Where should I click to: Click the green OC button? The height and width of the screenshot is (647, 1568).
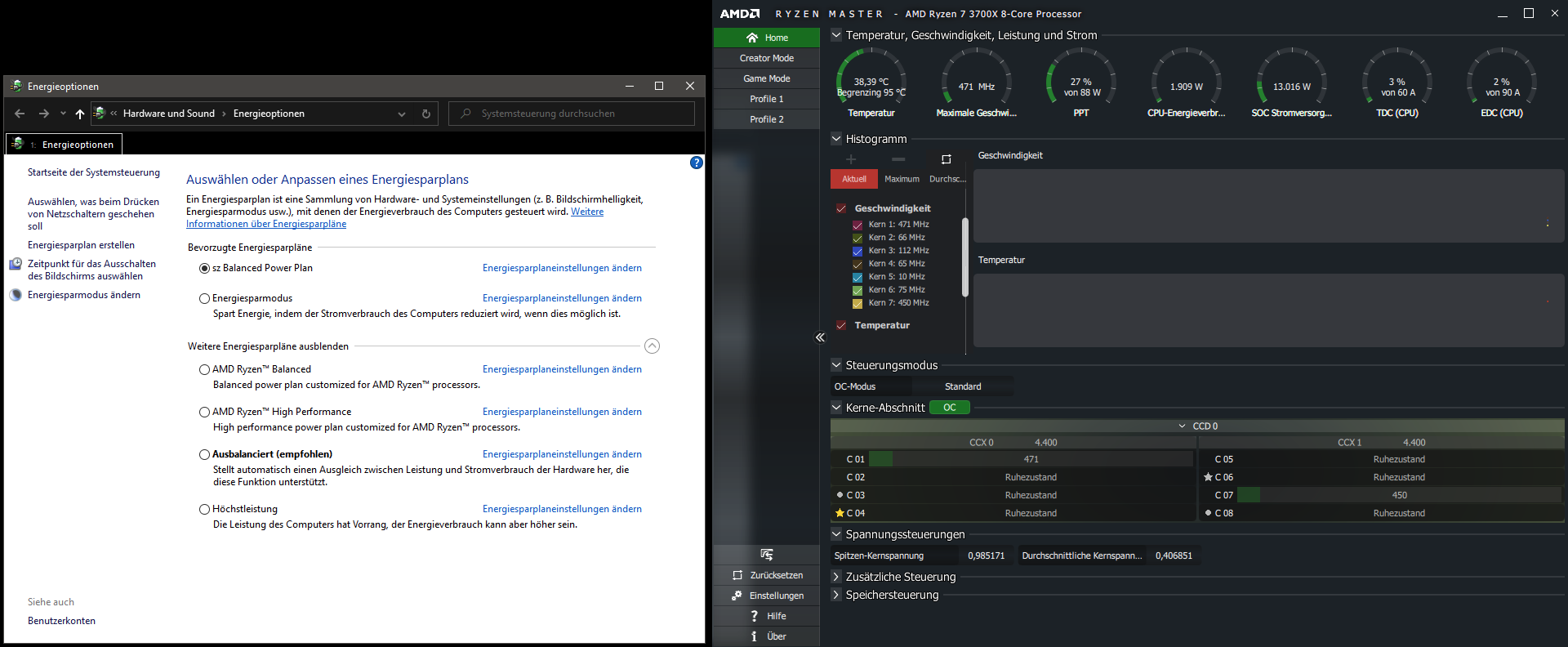(949, 408)
